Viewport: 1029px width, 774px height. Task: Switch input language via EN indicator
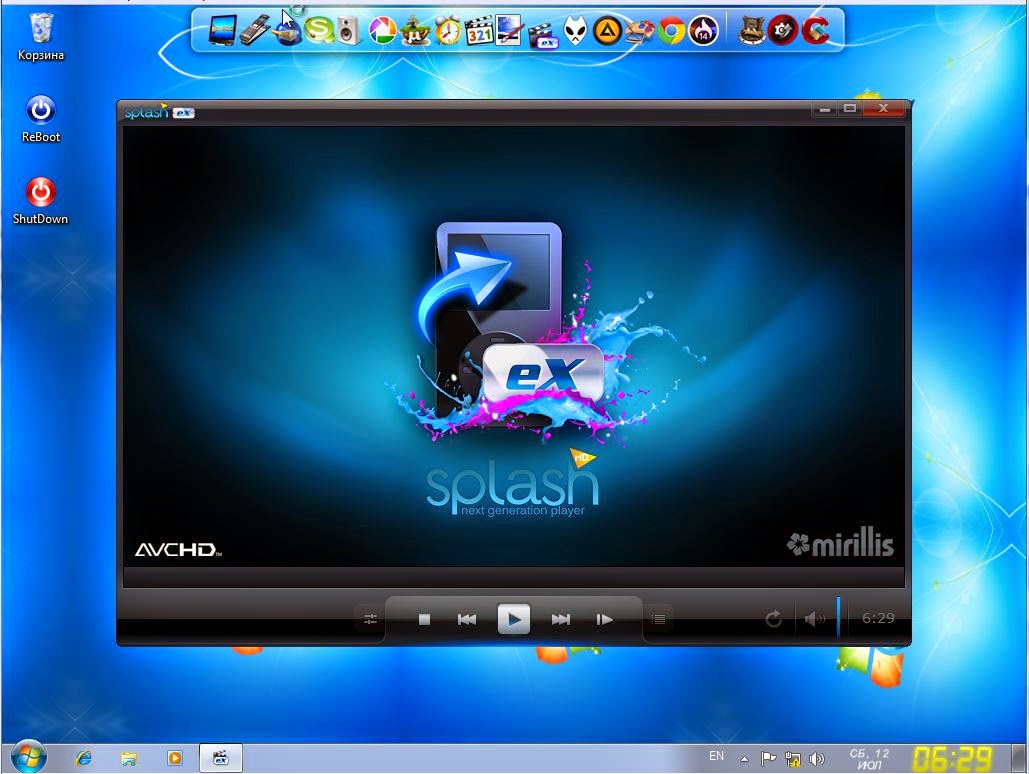pyautogui.click(x=717, y=756)
